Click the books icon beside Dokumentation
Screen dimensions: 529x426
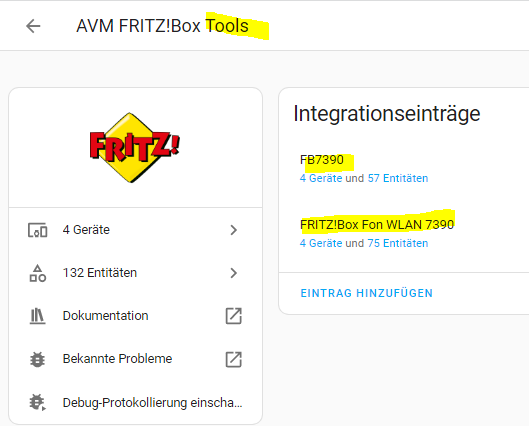37,316
